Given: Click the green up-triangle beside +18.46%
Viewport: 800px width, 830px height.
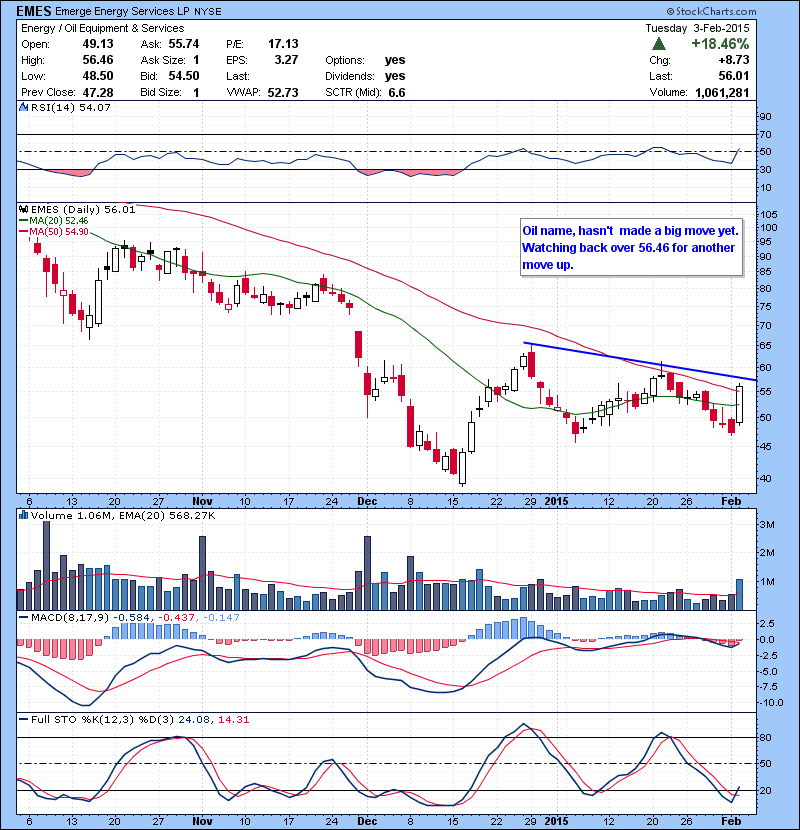Looking at the screenshot, I should (659, 43).
